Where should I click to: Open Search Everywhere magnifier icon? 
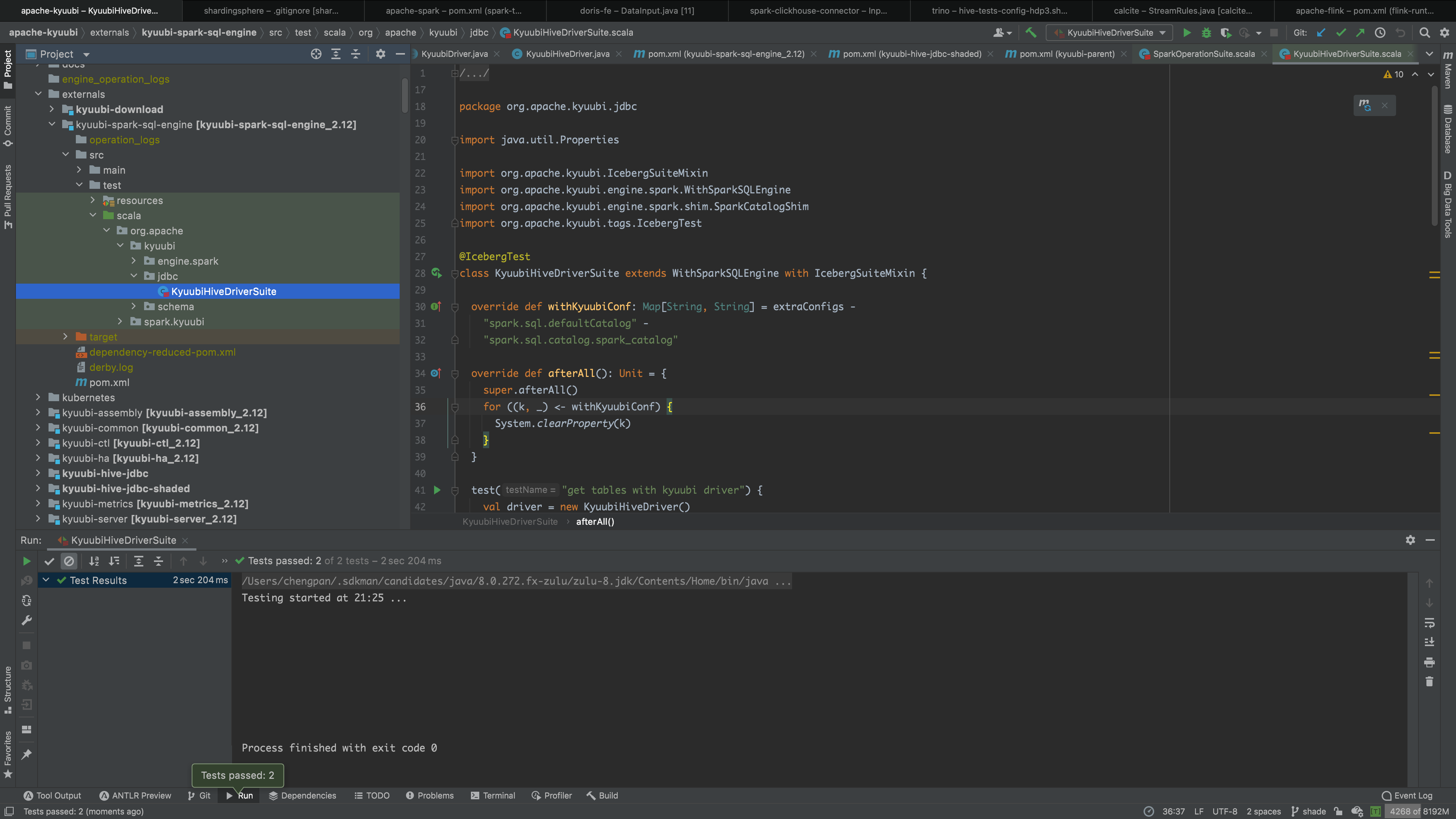(1425, 33)
